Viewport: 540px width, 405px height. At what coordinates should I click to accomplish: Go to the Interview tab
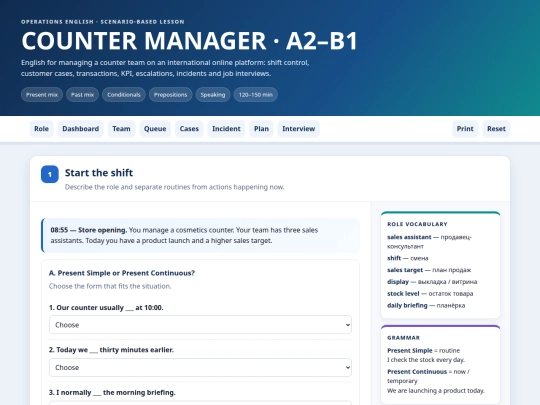(299, 129)
